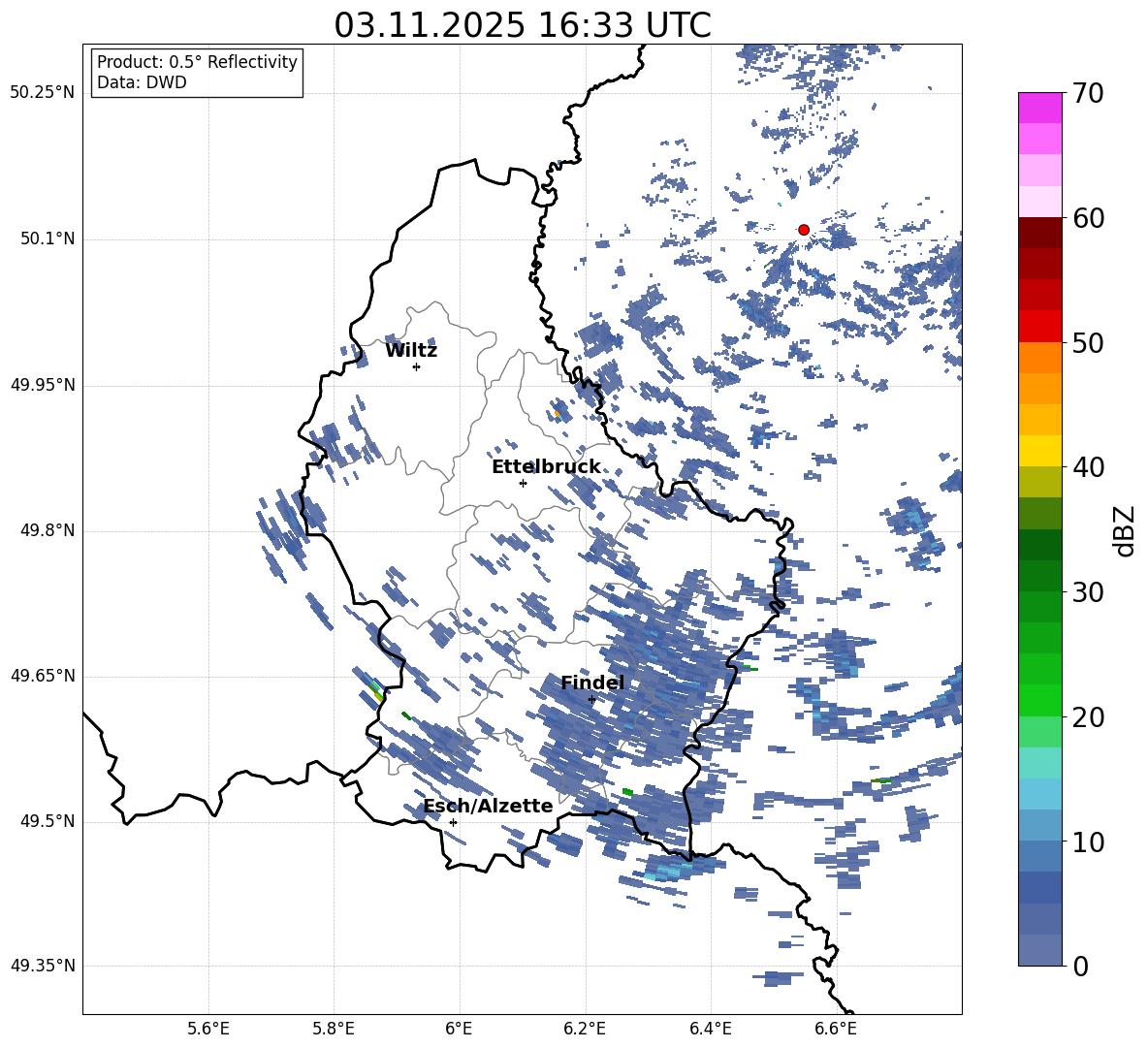
Task: Click the Ettelbruck city label
Action: coord(546,467)
